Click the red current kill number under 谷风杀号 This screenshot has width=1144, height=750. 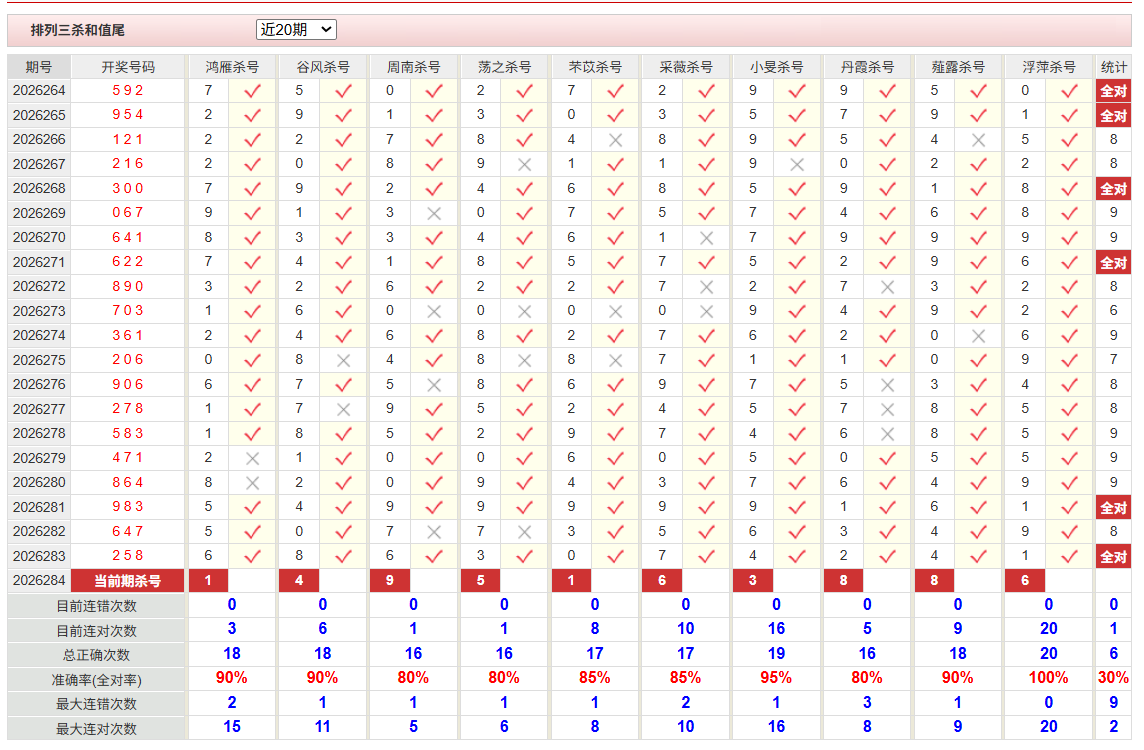tap(299, 581)
